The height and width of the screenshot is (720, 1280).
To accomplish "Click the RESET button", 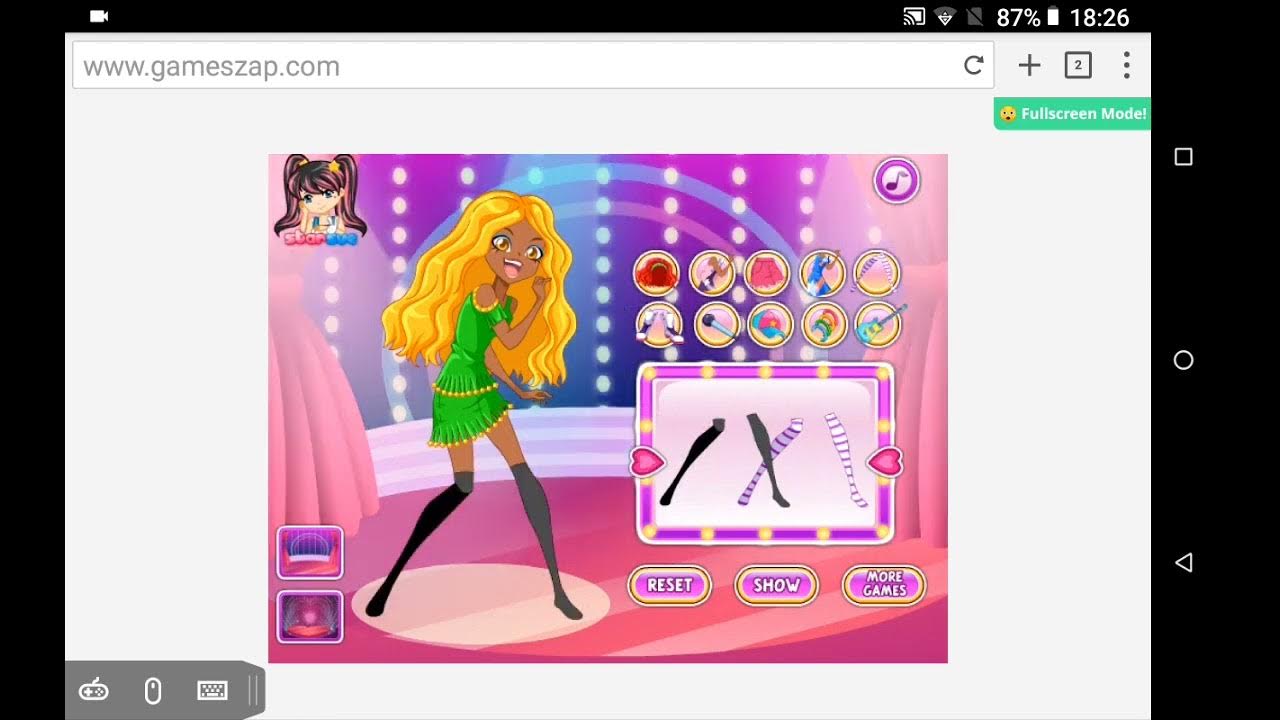I will coord(669,585).
